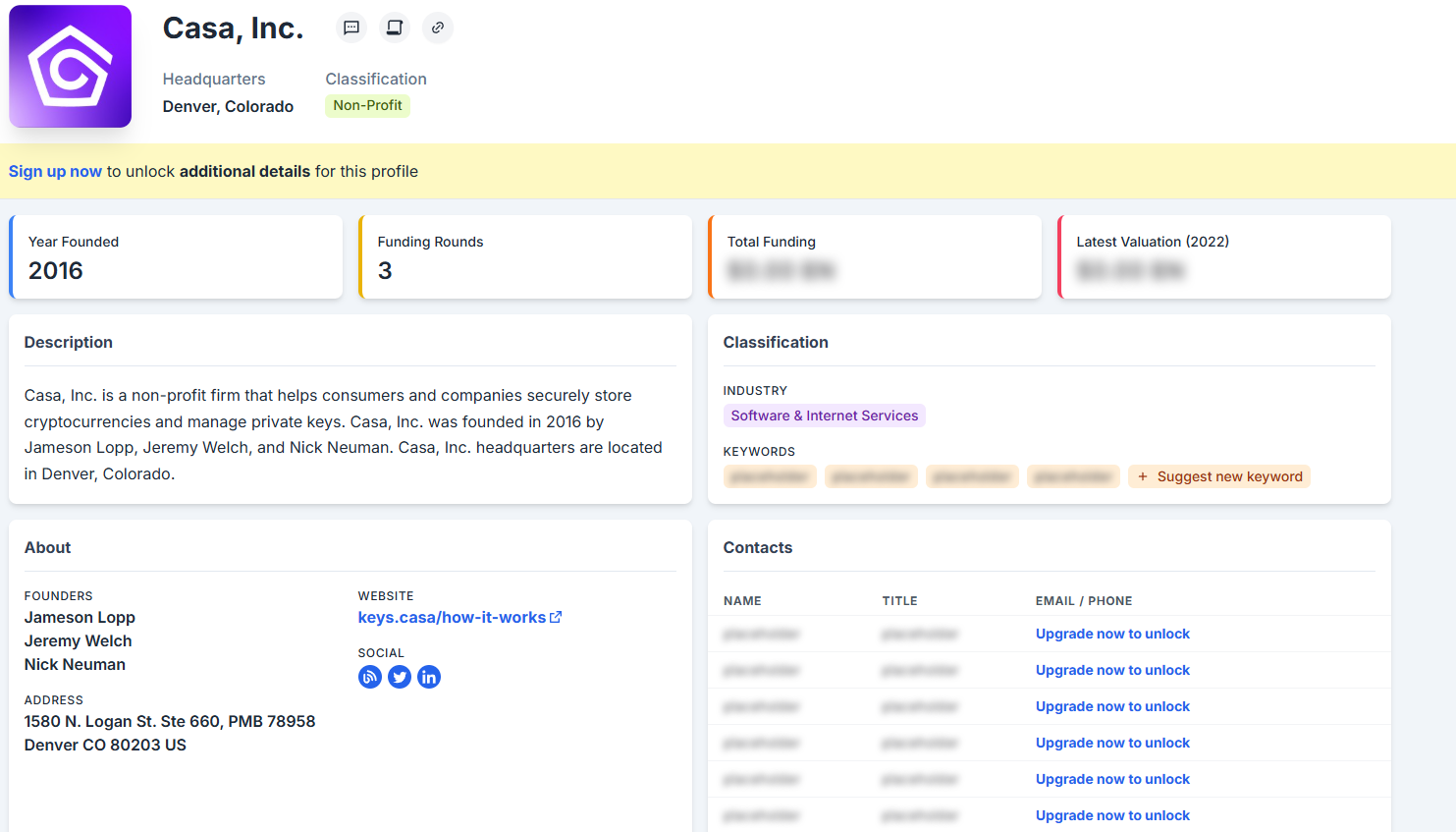The image size is (1456, 832).
Task: Open the scroll document icon beside title
Action: click(395, 28)
